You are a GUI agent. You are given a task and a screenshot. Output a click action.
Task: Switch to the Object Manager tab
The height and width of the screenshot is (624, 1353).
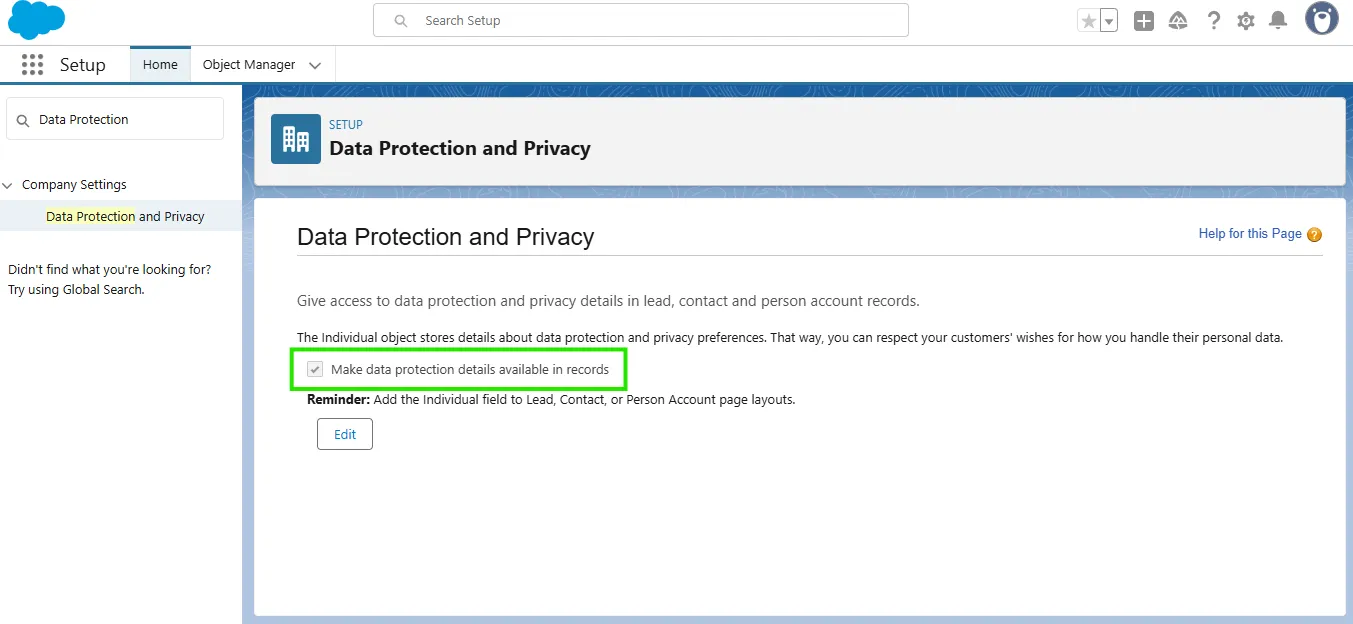pos(249,65)
